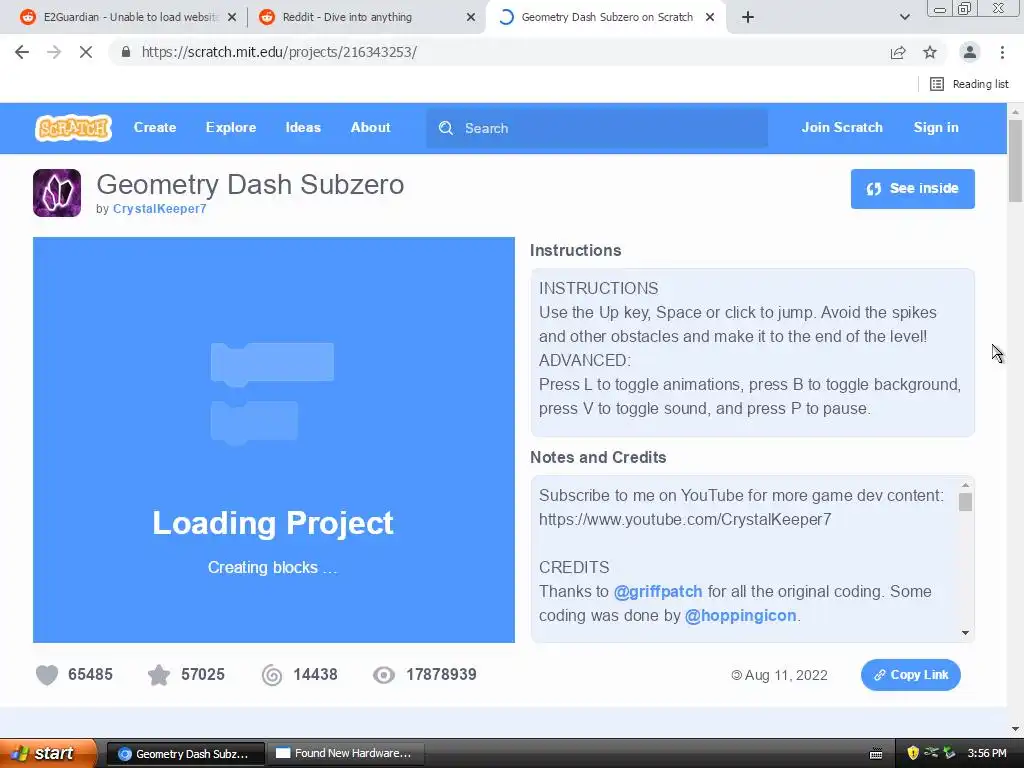Close the Geometry Dash Subzero tab
The height and width of the screenshot is (768, 1024).
click(x=710, y=18)
